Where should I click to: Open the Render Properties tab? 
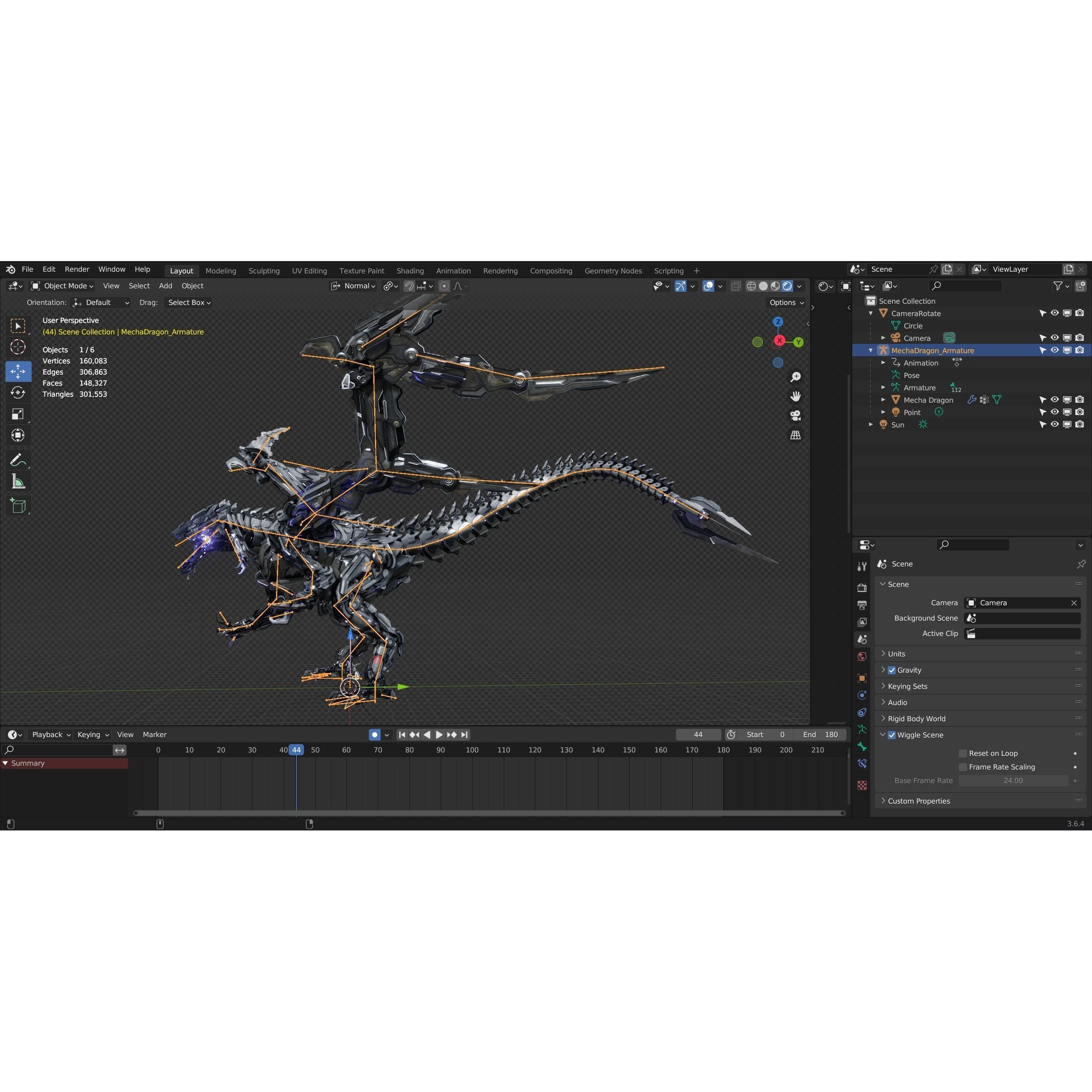862,588
